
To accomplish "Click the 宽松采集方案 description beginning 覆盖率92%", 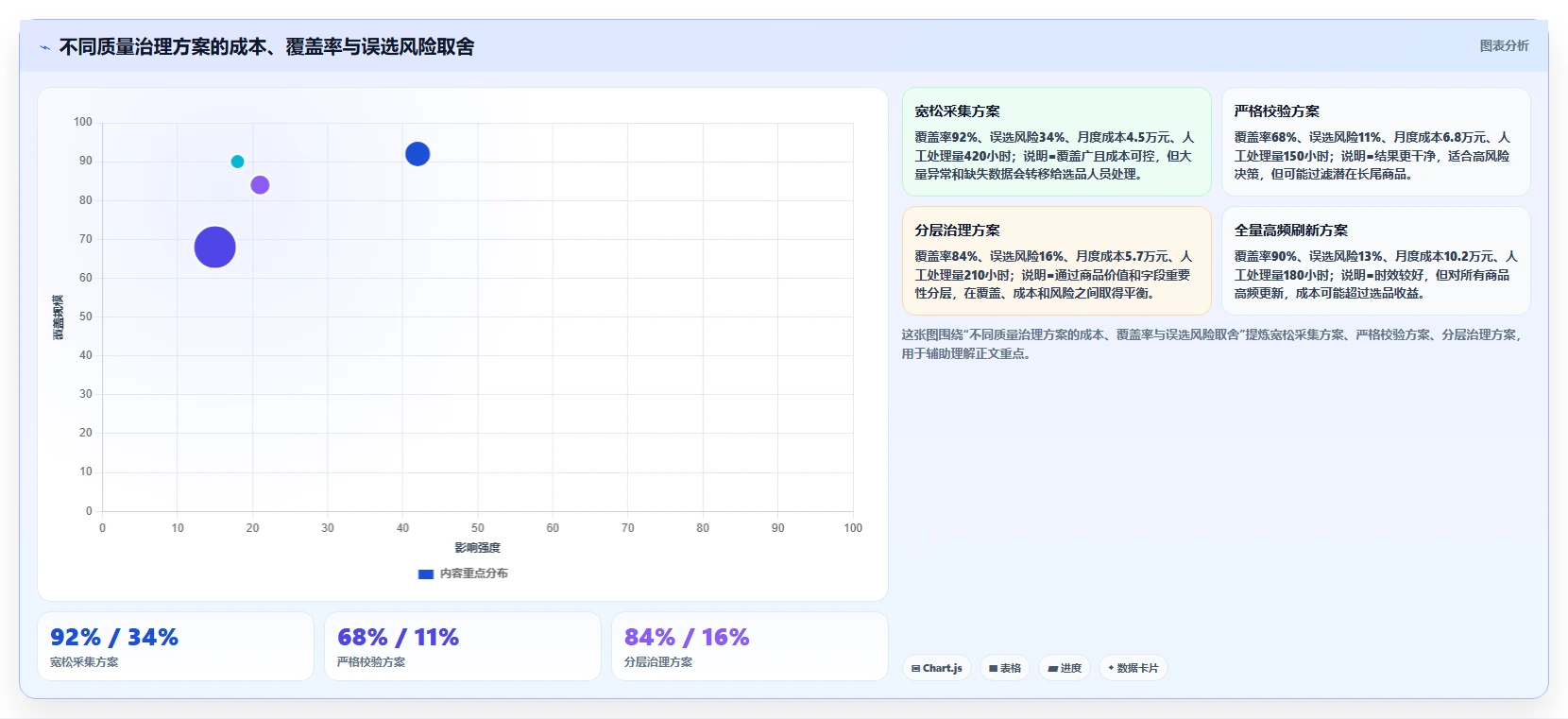I will point(1055,156).
